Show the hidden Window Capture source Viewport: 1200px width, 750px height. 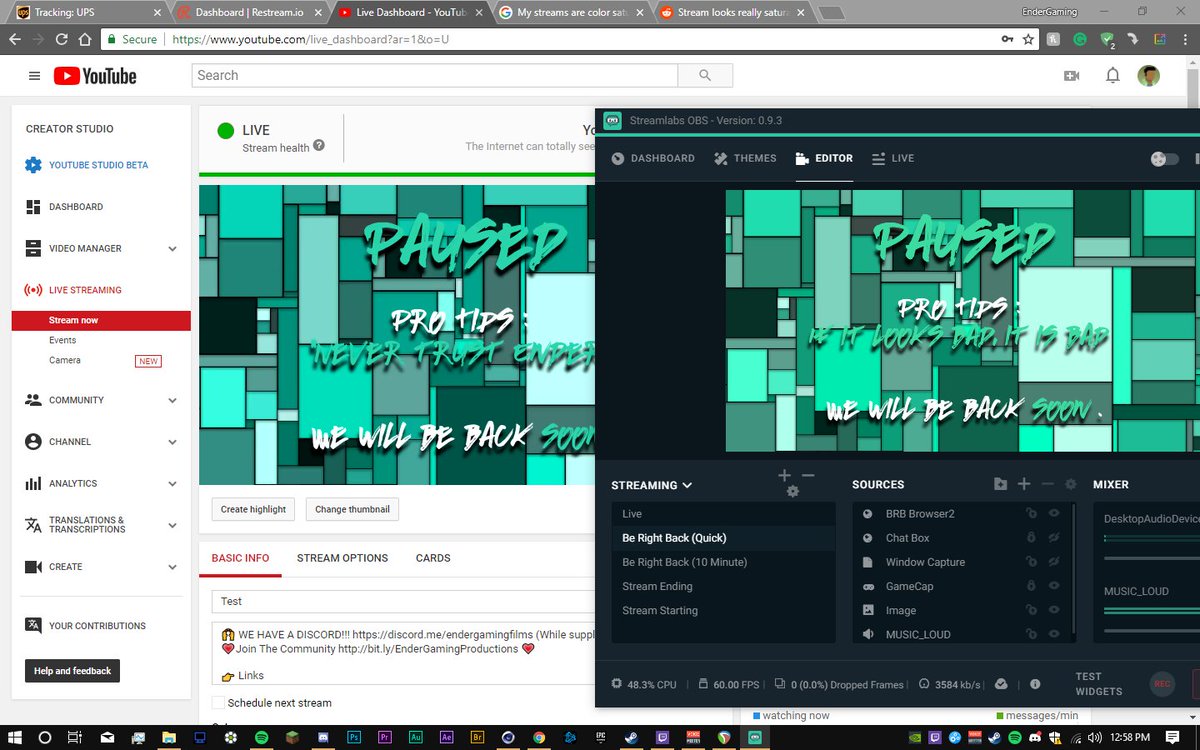(1054, 561)
